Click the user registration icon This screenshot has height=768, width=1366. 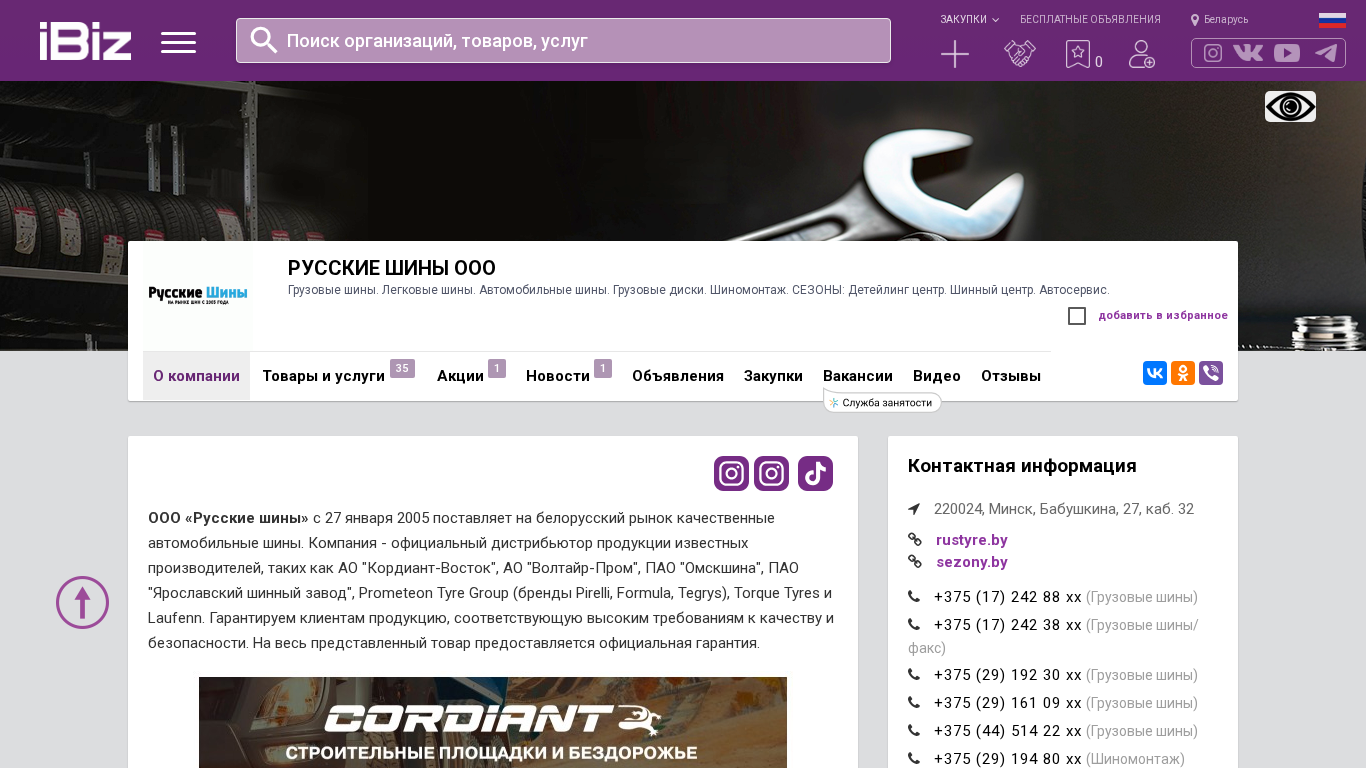pyautogui.click(x=1142, y=54)
